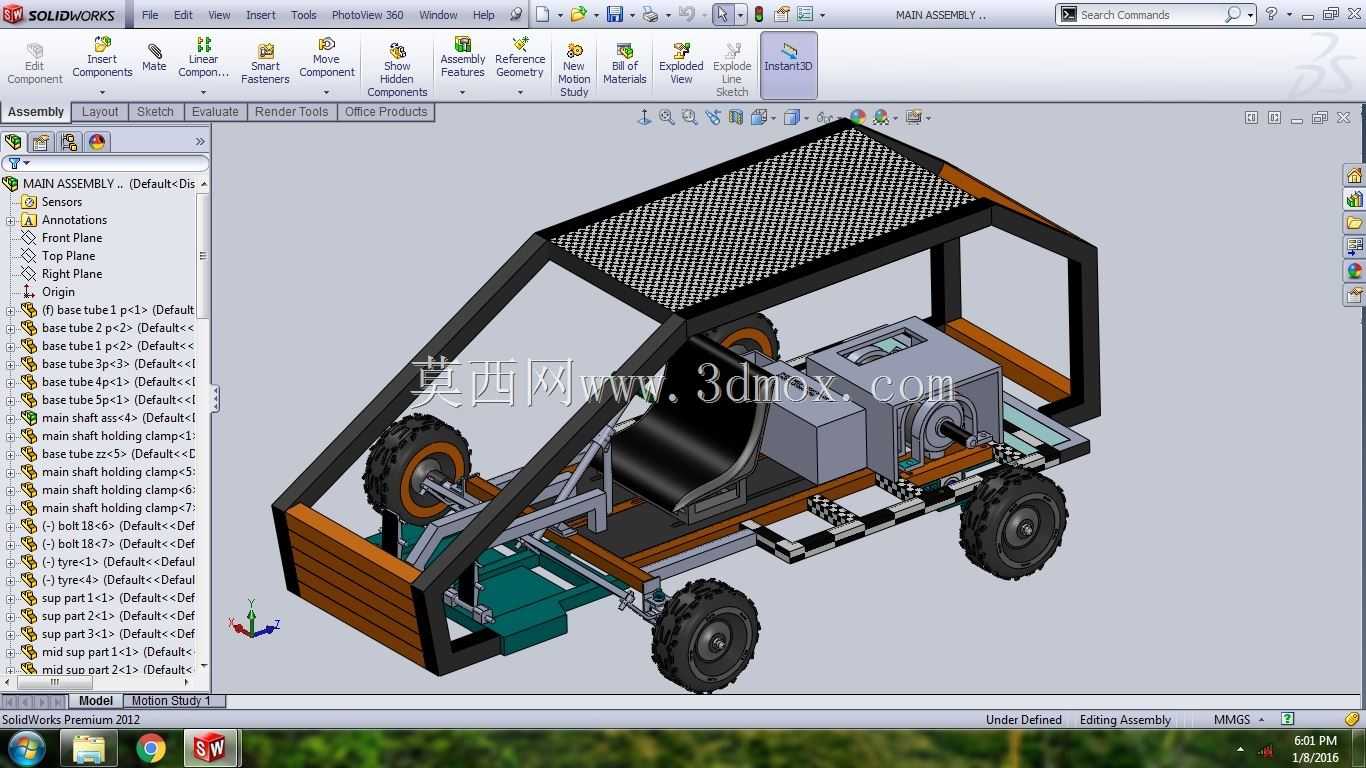
Task: Open the Tools menu
Action: [x=304, y=15]
